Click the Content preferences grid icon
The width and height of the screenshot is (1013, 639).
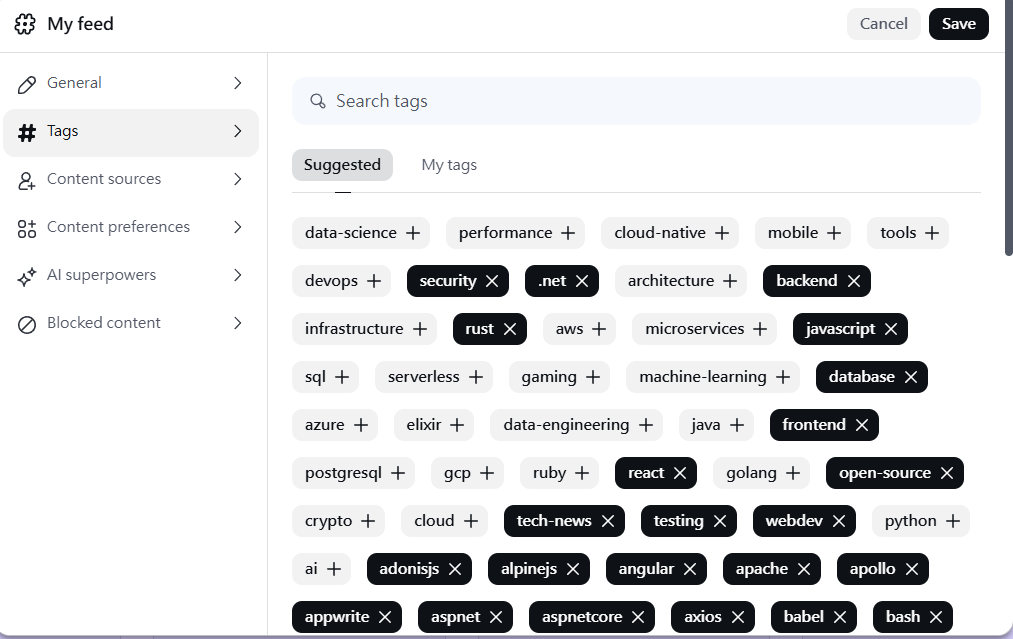pyautogui.click(x=27, y=228)
